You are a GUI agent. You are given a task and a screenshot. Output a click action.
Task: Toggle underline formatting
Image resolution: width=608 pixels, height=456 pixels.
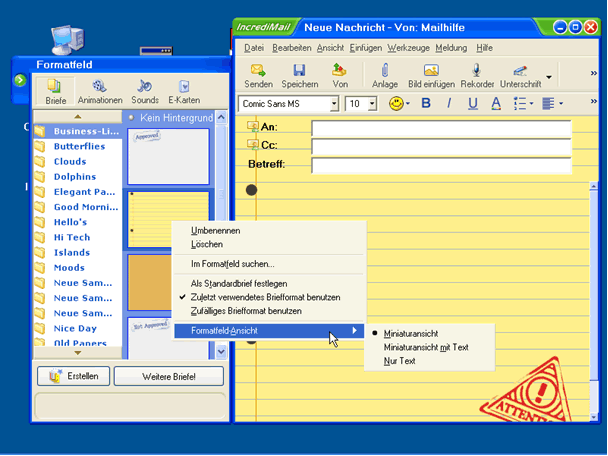[473, 104]
